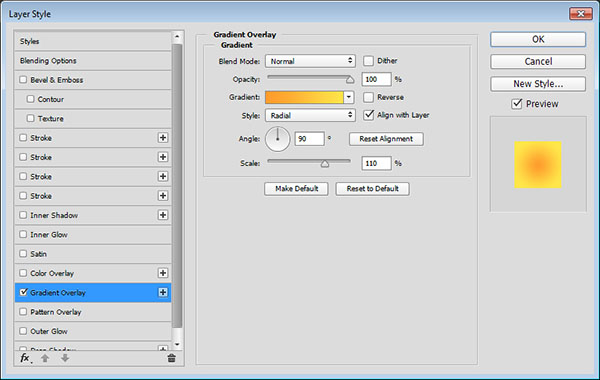Viewport: 600px width, 380px height.
Task: Add another Gradient Overlay with plus icon
Action: pos(163,292)
